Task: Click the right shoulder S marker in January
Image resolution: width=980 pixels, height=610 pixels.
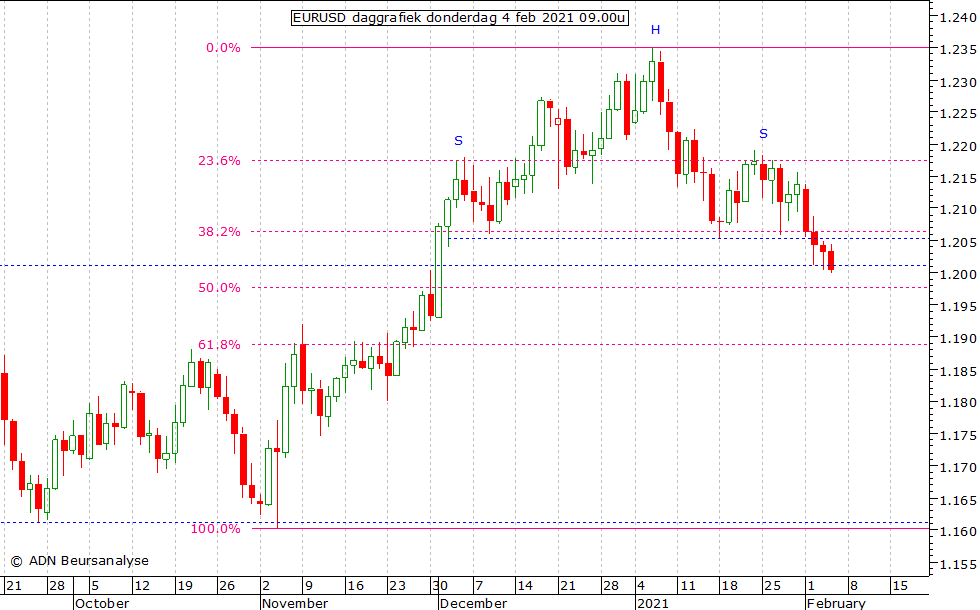Action: pyautogui.click(x=763, y=134)
